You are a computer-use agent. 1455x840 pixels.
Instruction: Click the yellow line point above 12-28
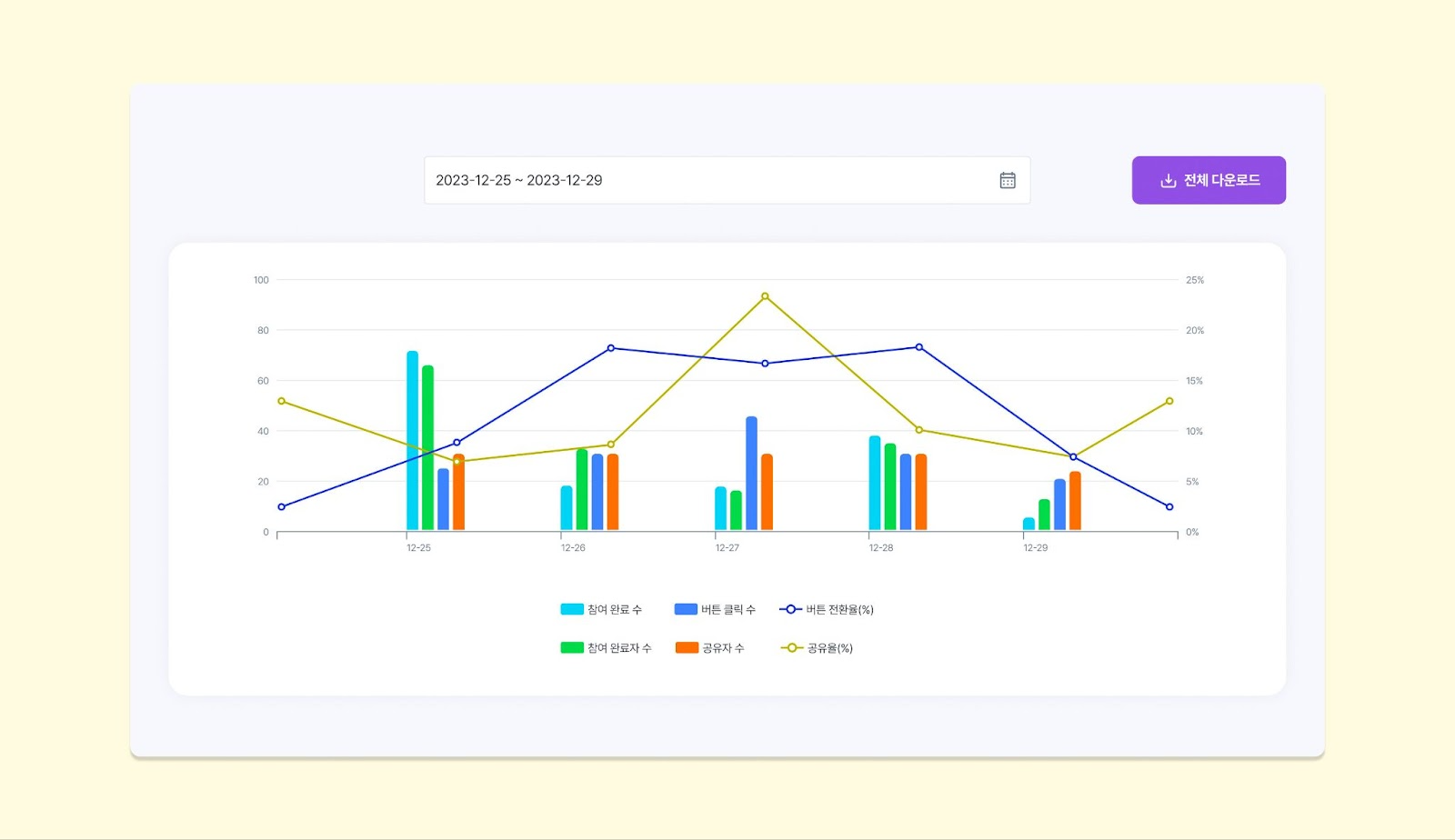pos(918,430)
